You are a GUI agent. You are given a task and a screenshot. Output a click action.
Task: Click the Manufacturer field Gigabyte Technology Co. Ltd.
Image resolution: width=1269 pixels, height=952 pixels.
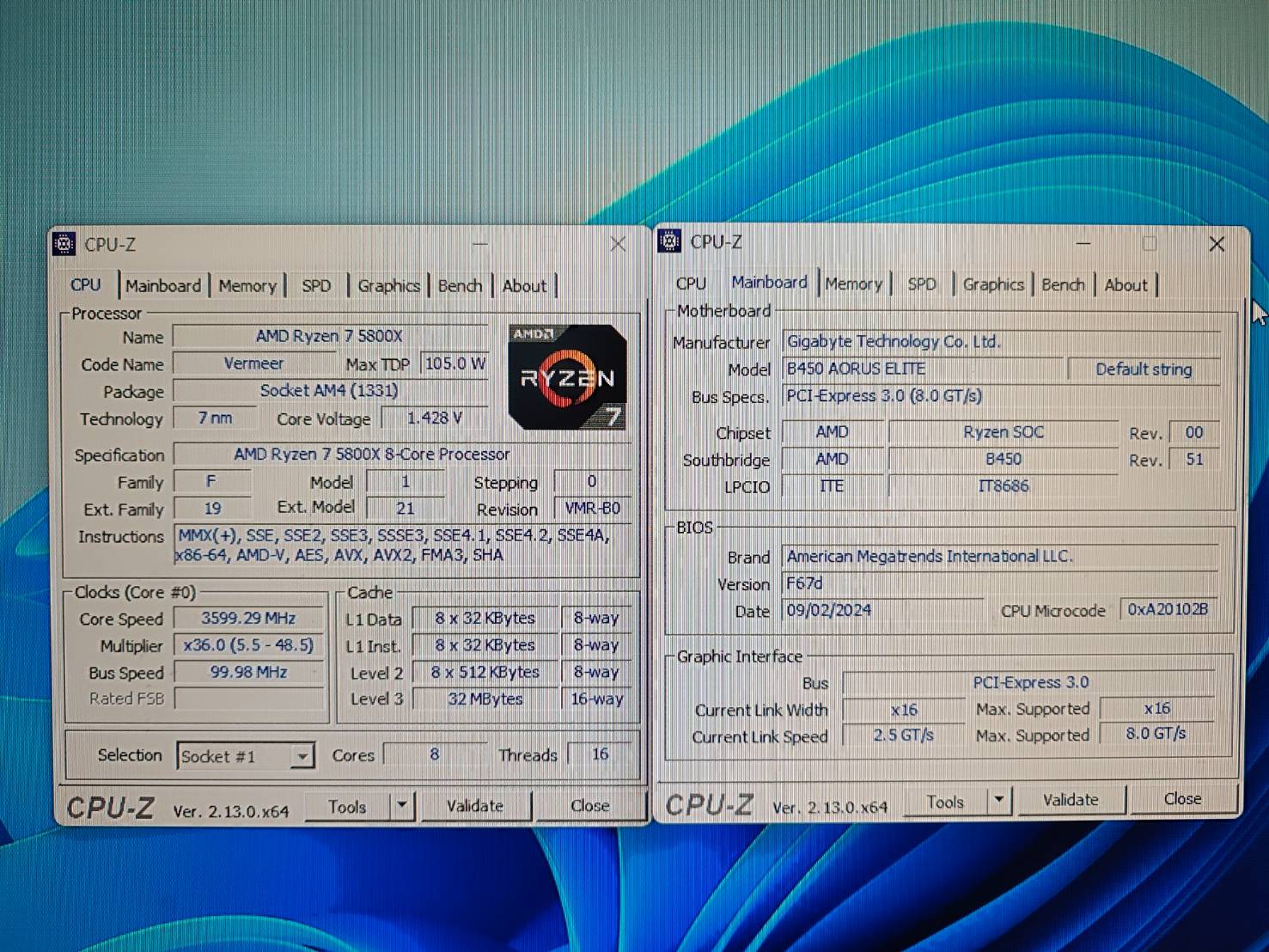pyautogui.click(x=1002, y=341)
